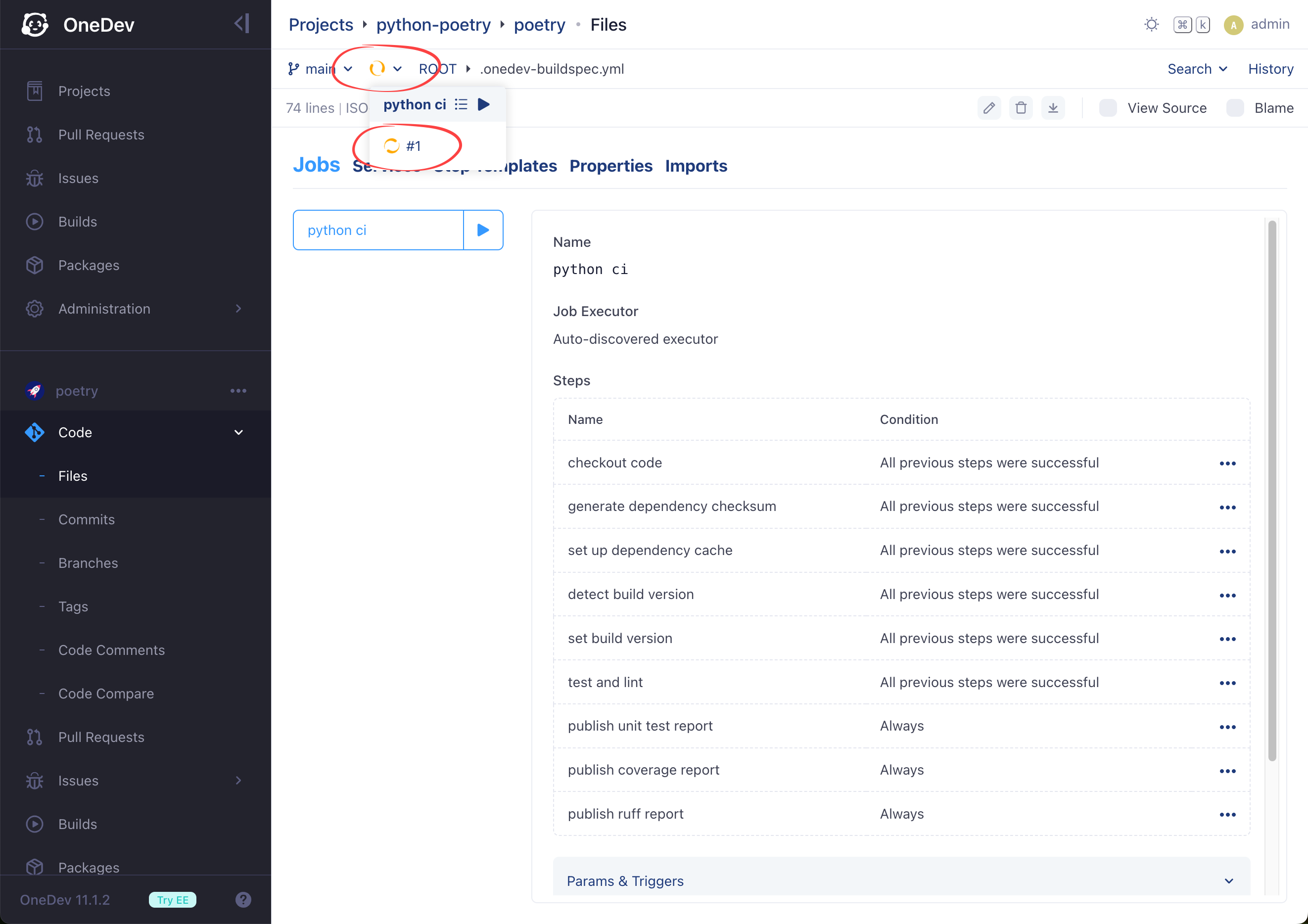Click the delete file trash icon
The image size is (1308, 924).
pyautogui.click(x=1021, y=108)
